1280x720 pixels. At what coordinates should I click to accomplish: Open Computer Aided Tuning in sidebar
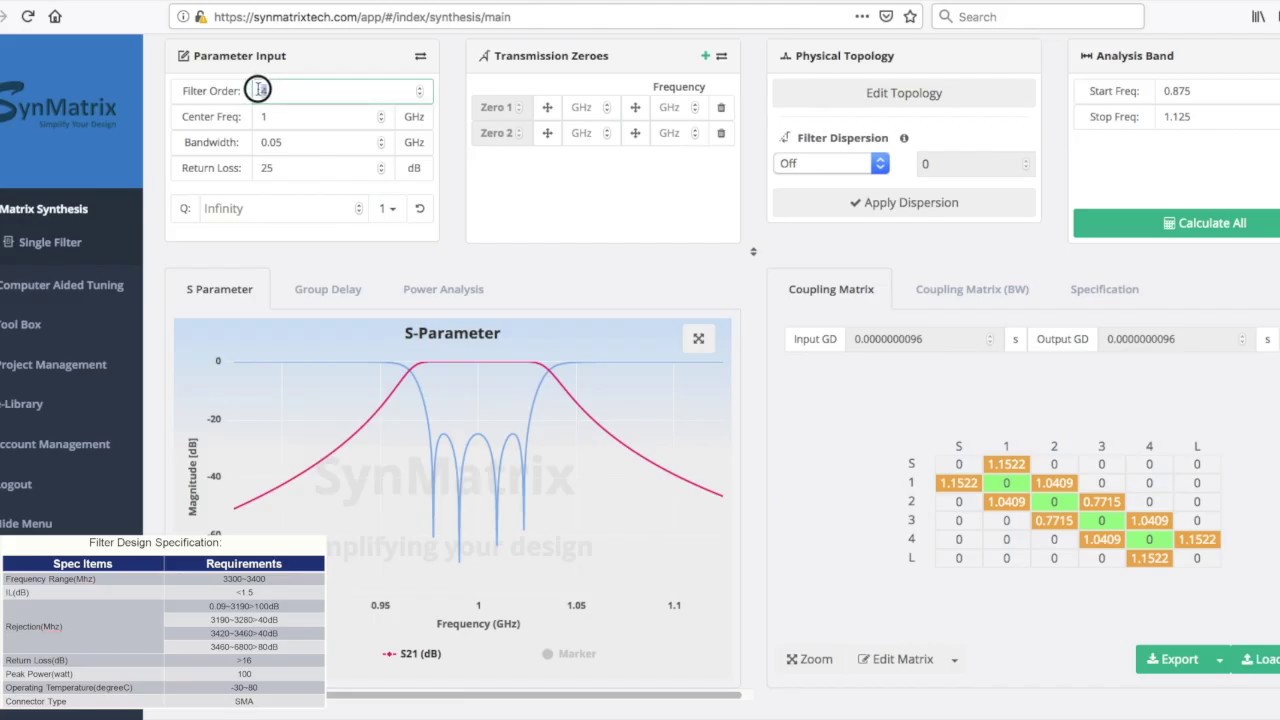coord(61,285)
